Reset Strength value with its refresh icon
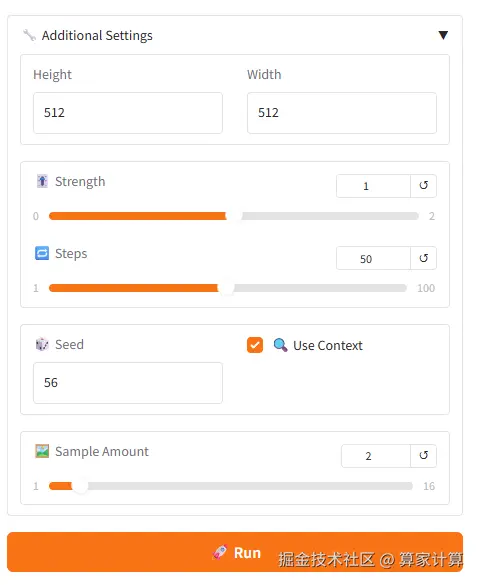This screenshot has height=585, width=480. (x=423, y=186)
